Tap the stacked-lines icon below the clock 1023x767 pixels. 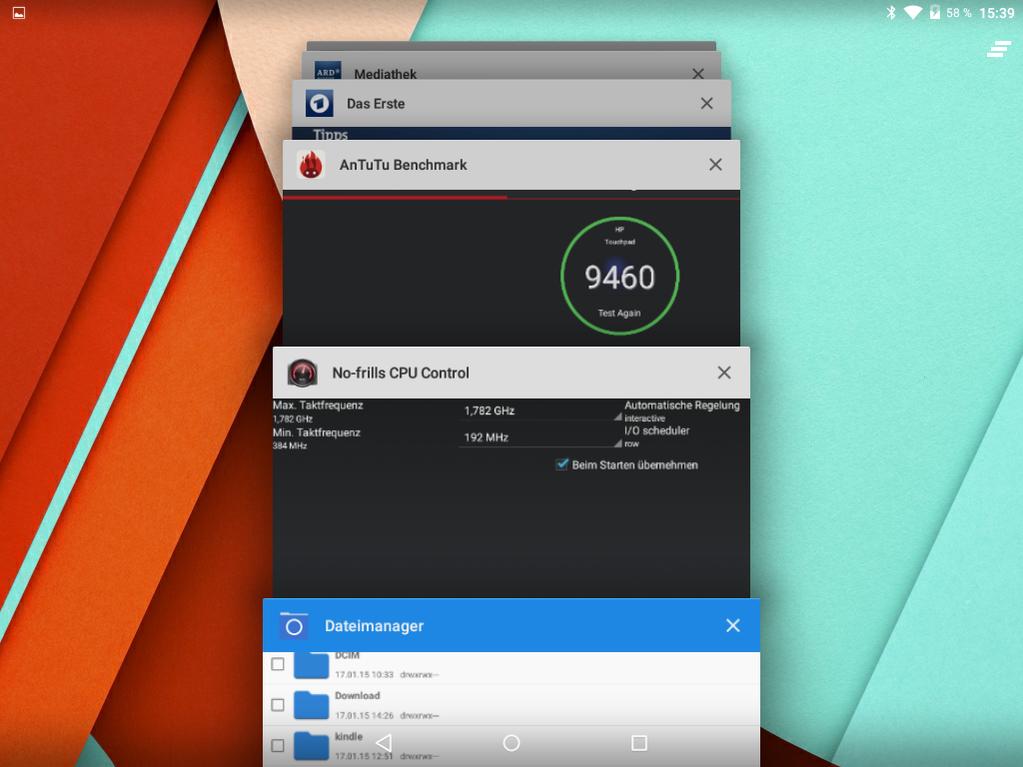[x=998, y=49]
